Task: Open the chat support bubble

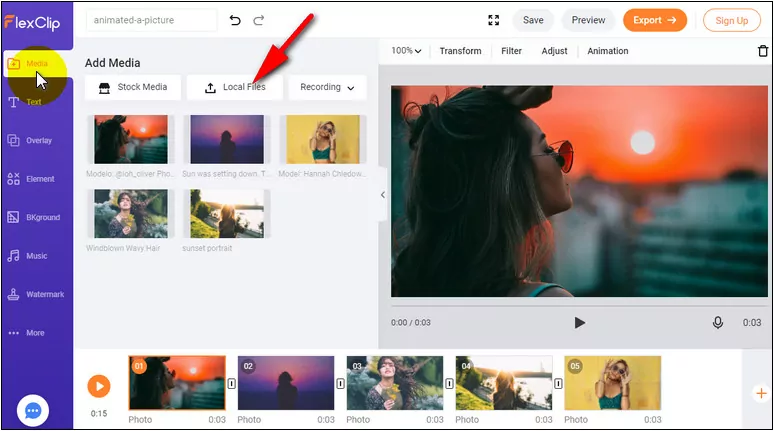Action: pyautogui.click(x=33, y=411)
